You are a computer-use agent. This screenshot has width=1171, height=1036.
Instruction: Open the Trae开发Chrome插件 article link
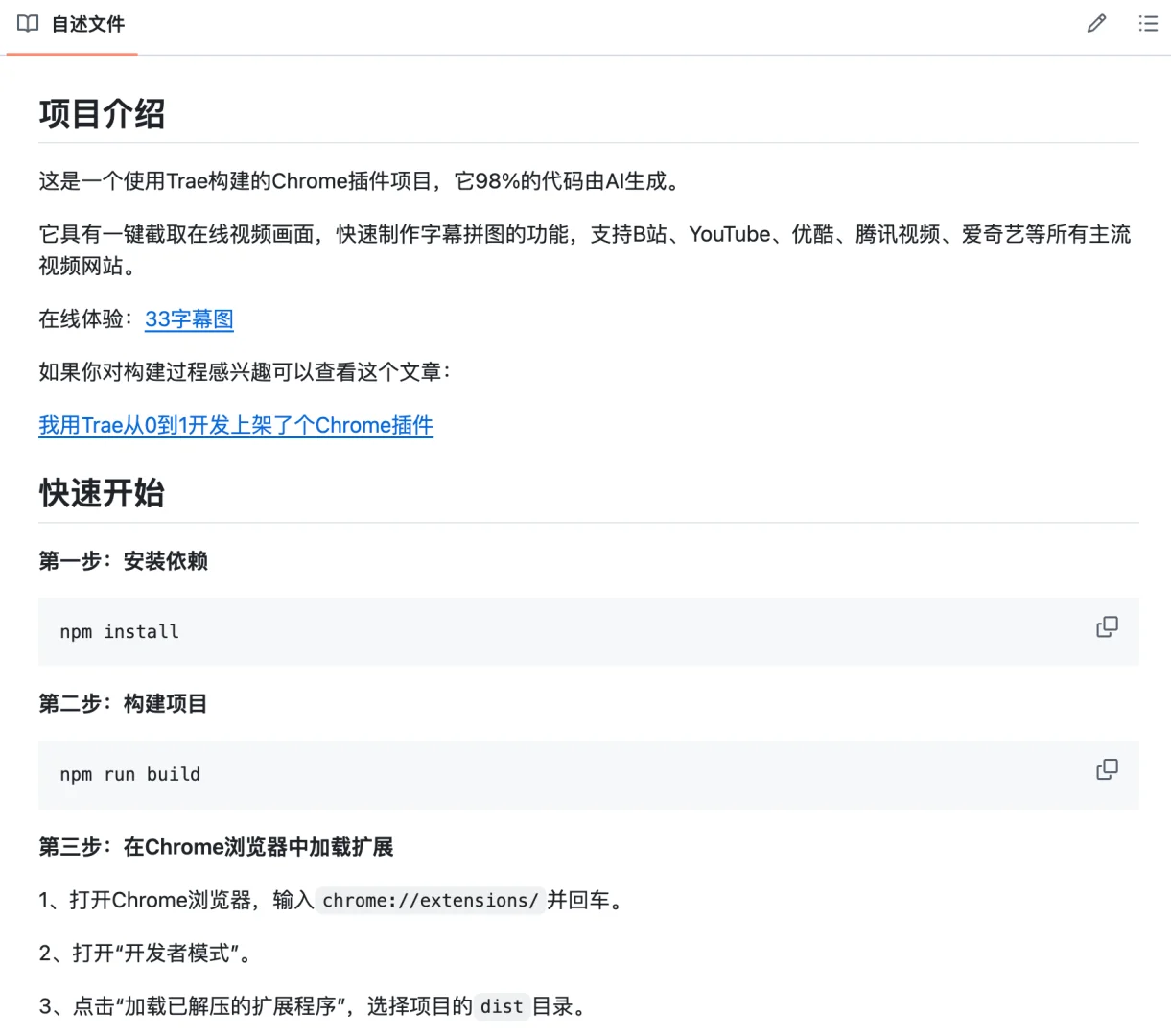(236, 425)
